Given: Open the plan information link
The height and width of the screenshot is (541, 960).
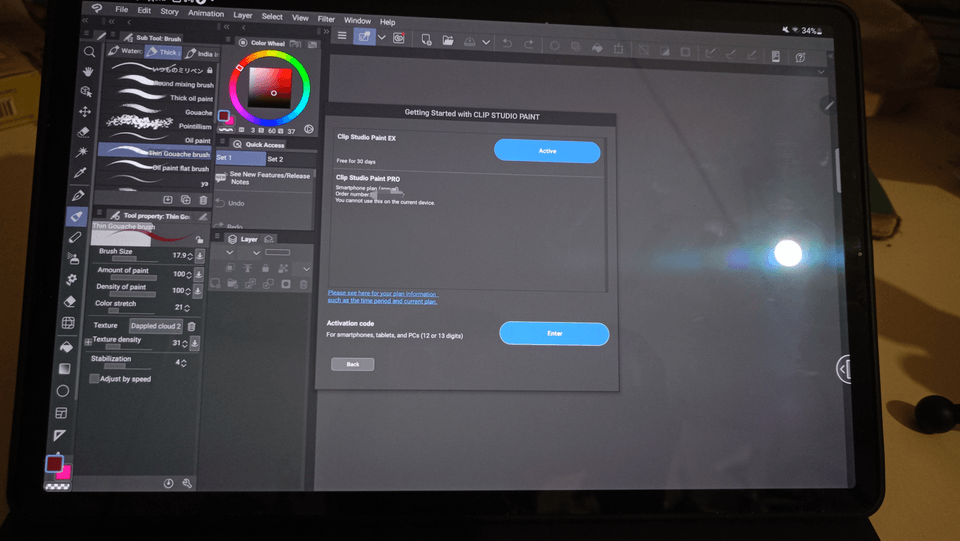Looking at the screenshot, I should (383, 297).
